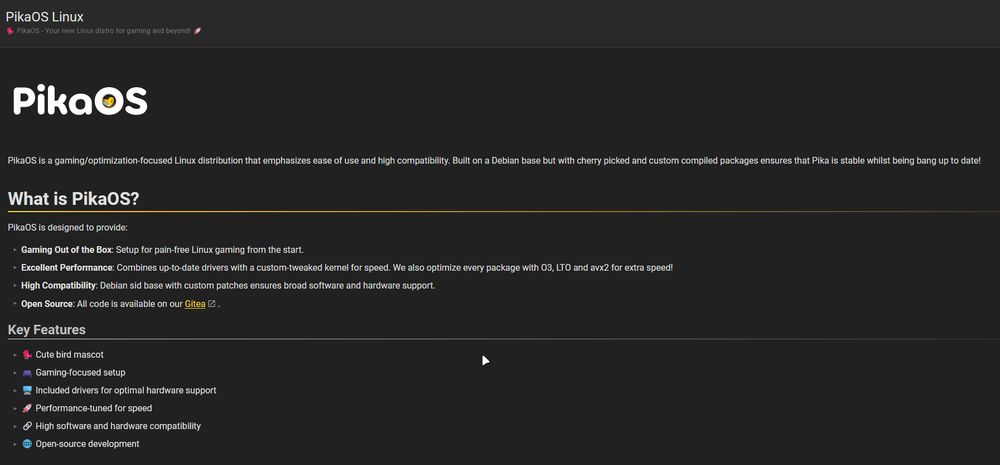Click the 'Included drivers for optimal hardware support' item
The image size is (1000, 465).
tap(126, 390)
